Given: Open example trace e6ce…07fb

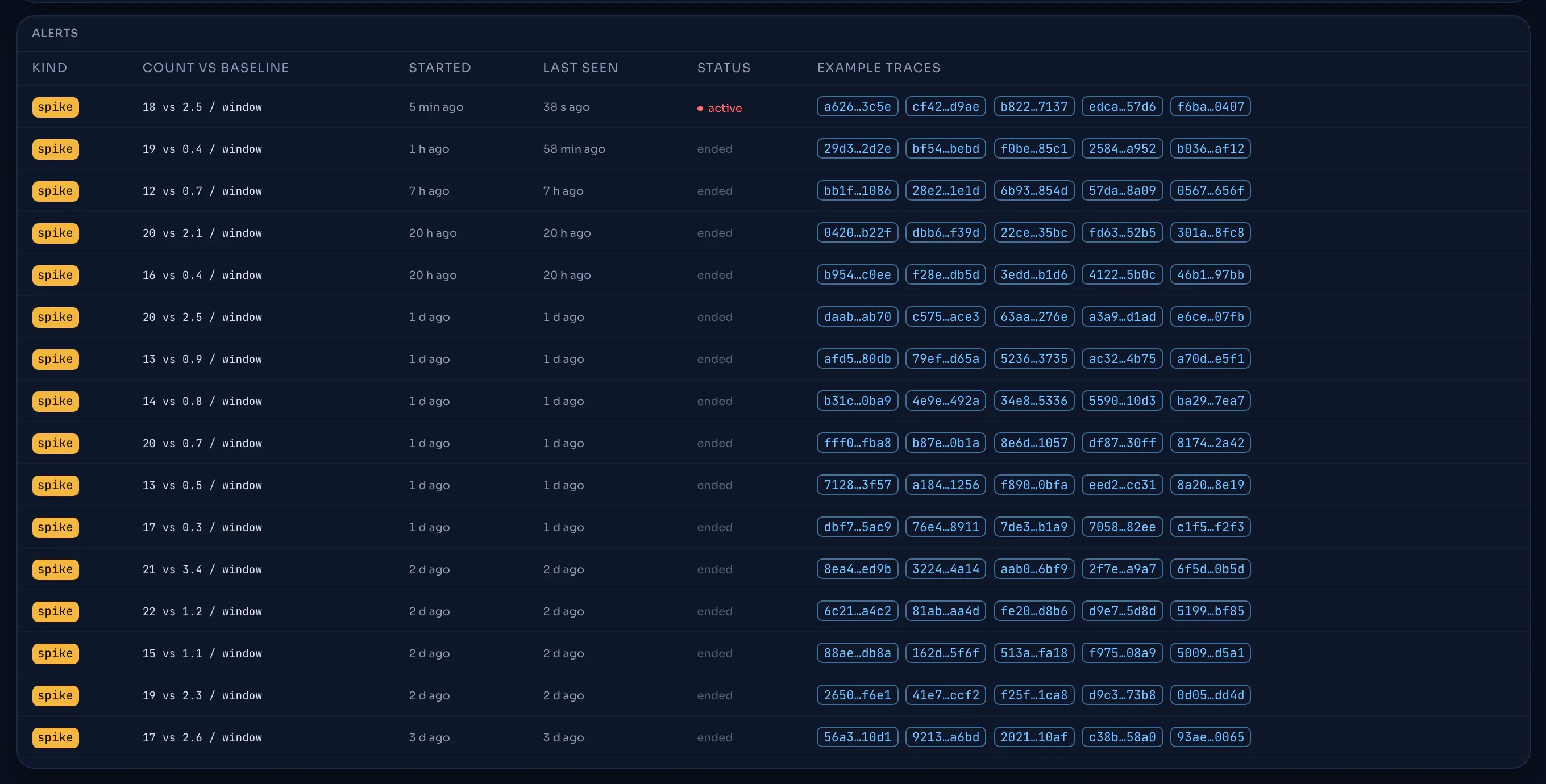Looking at the screenshot, I should pos(1211,316).
